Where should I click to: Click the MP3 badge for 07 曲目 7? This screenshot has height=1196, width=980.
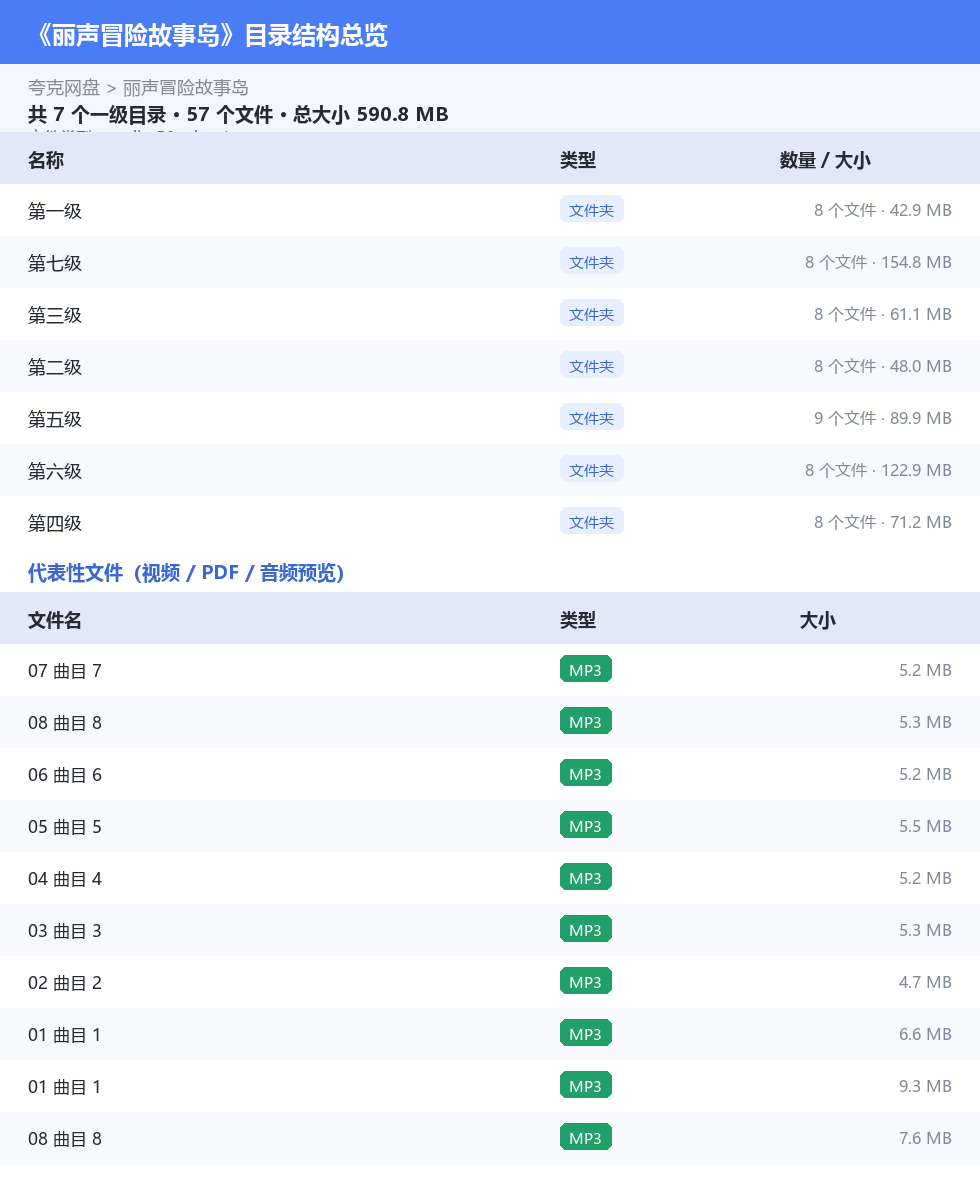pyautogui.click(x=586, y=670)
